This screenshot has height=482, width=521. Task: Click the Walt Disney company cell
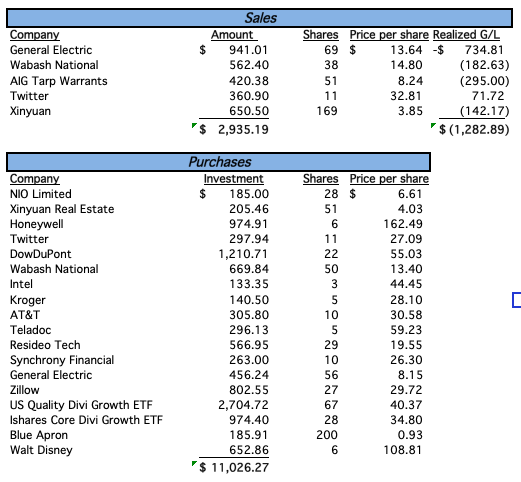pos(41,450)
